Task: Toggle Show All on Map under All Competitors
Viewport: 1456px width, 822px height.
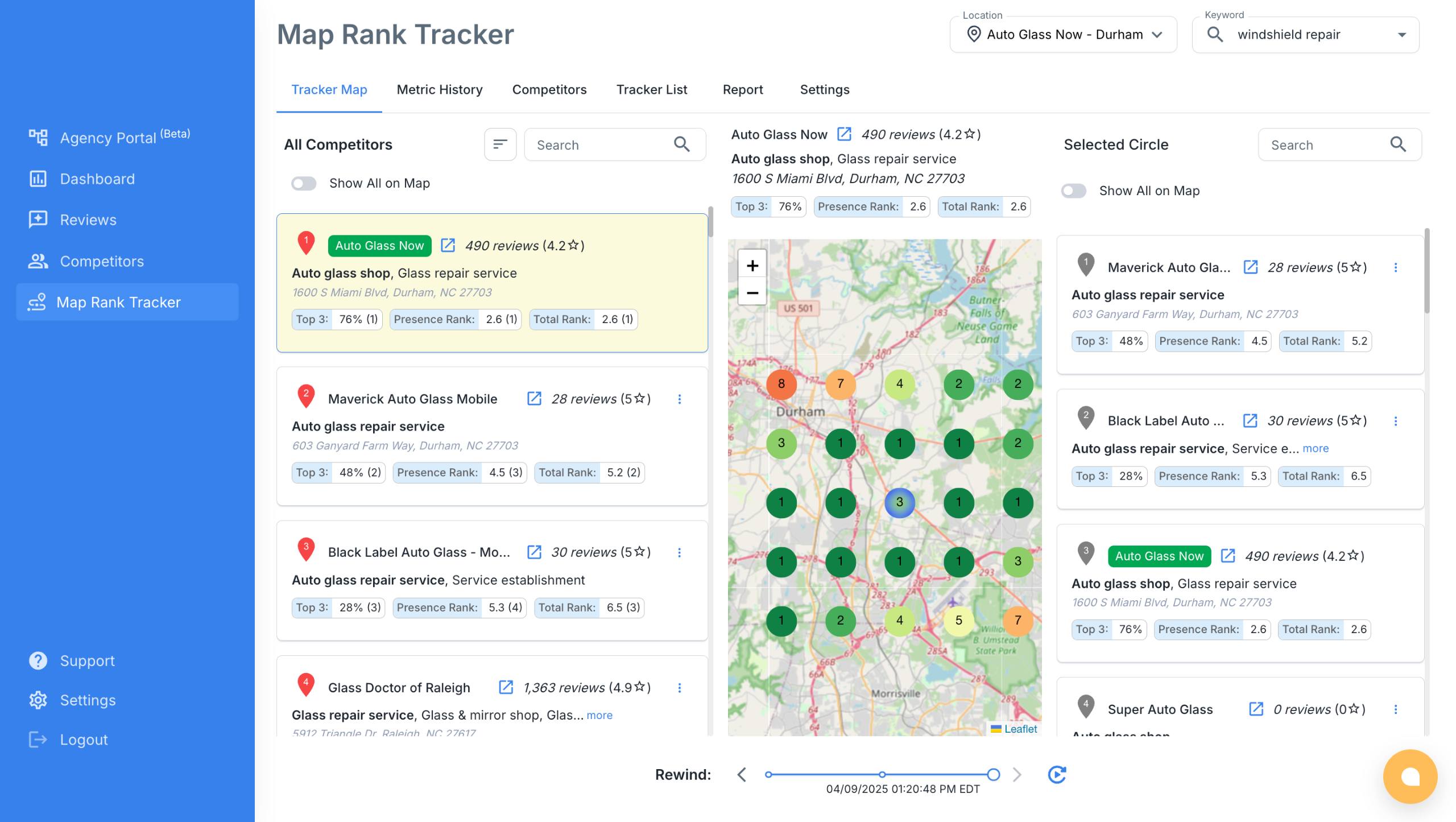Action: tap(304, 183)
